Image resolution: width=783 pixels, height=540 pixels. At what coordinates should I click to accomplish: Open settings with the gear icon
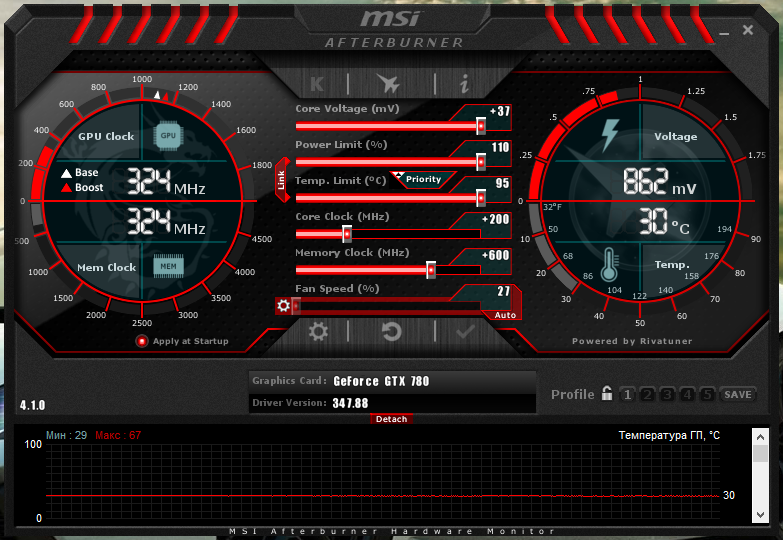click(x=318, y=331)
